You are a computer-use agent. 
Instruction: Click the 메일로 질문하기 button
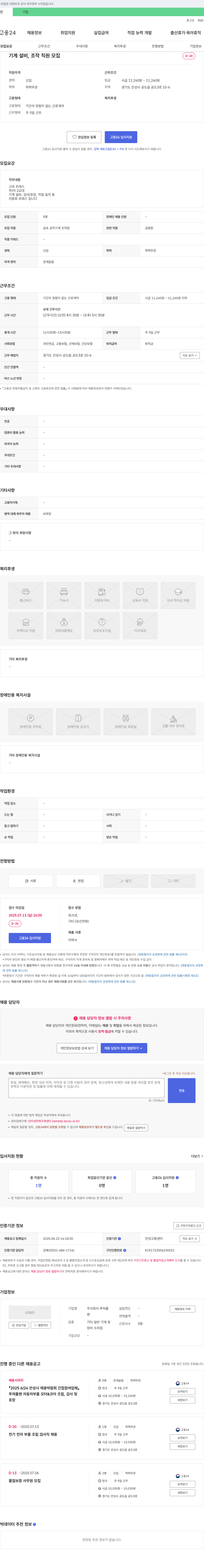(136, 1128)
